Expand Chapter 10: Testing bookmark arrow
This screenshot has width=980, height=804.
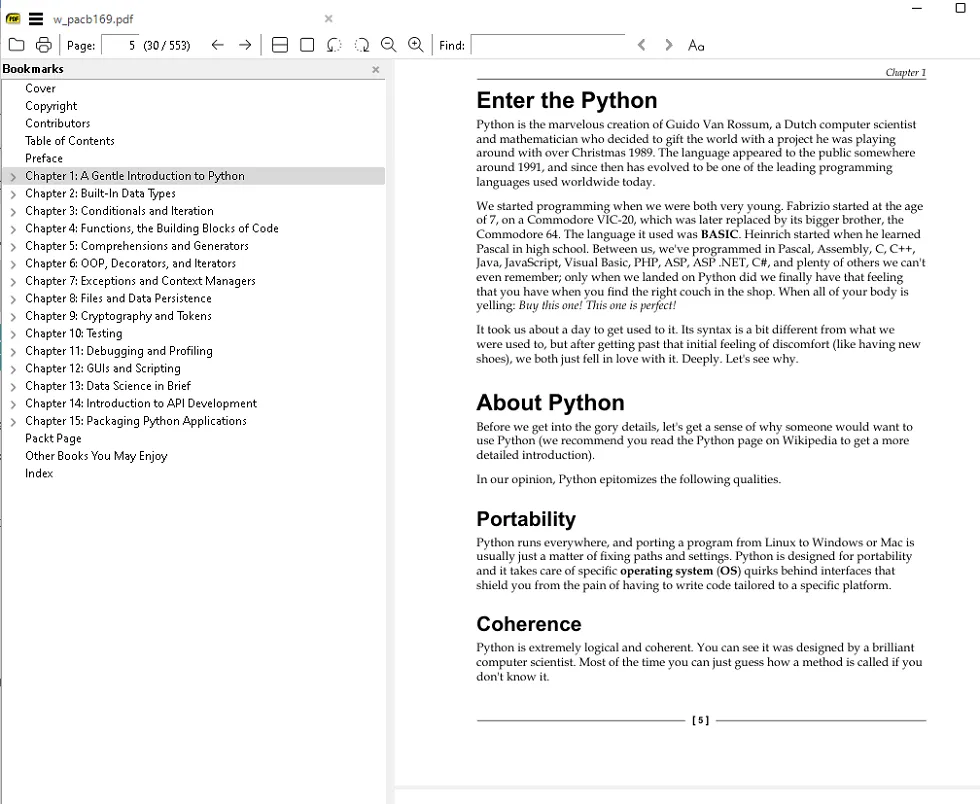(x=13, y=334)
